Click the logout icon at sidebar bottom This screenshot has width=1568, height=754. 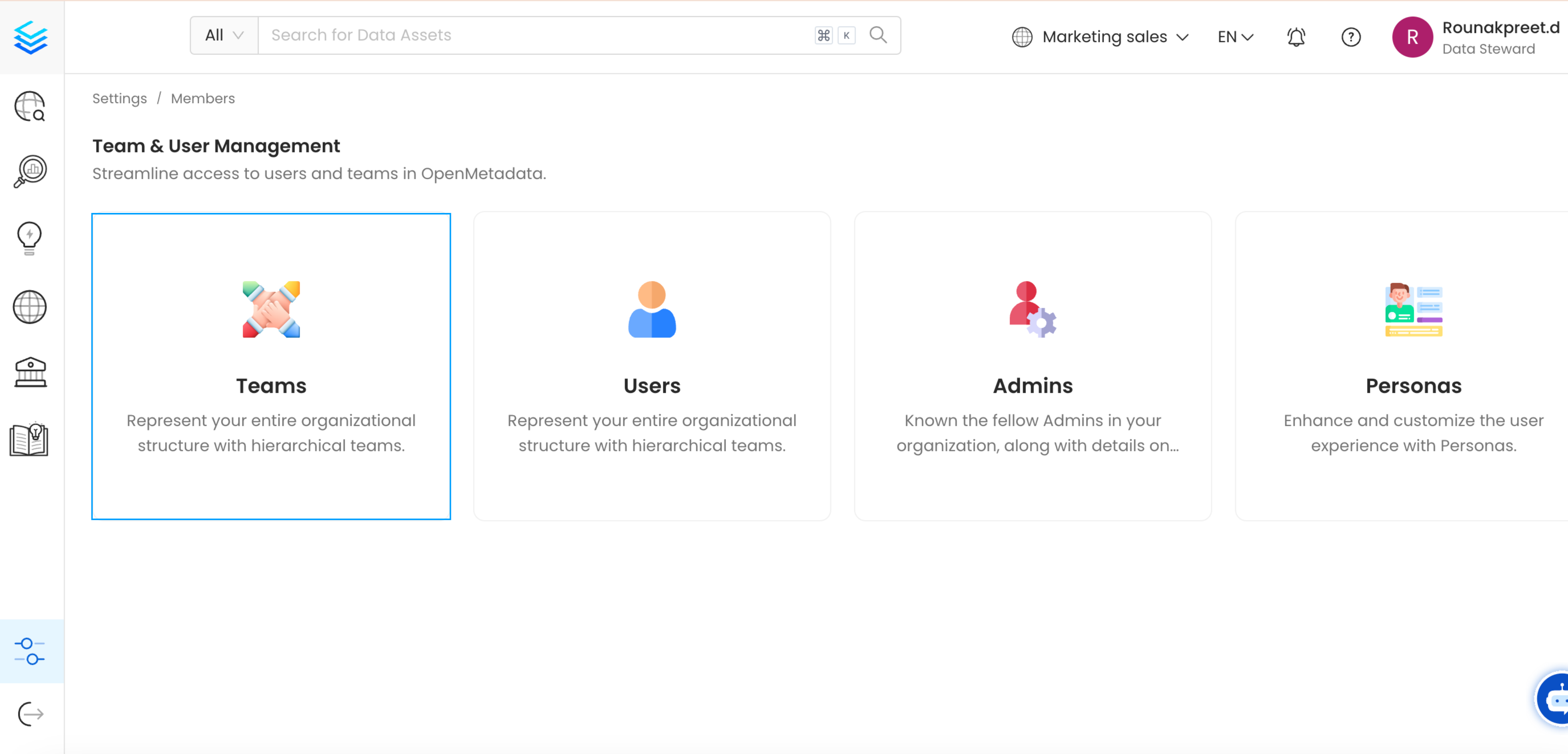coord(29,714)
